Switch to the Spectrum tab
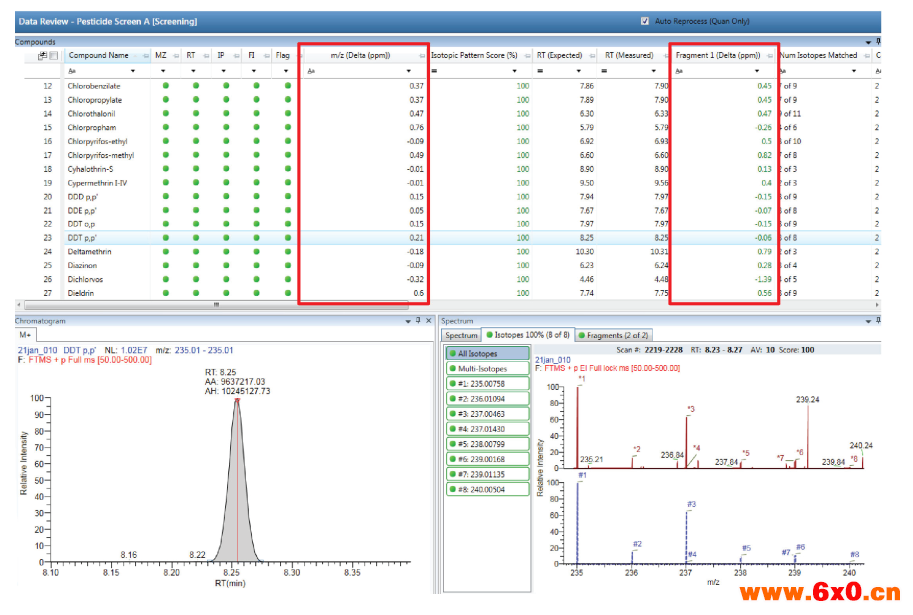This screenshot has width=913, height=615. click(x=461, y=335)
